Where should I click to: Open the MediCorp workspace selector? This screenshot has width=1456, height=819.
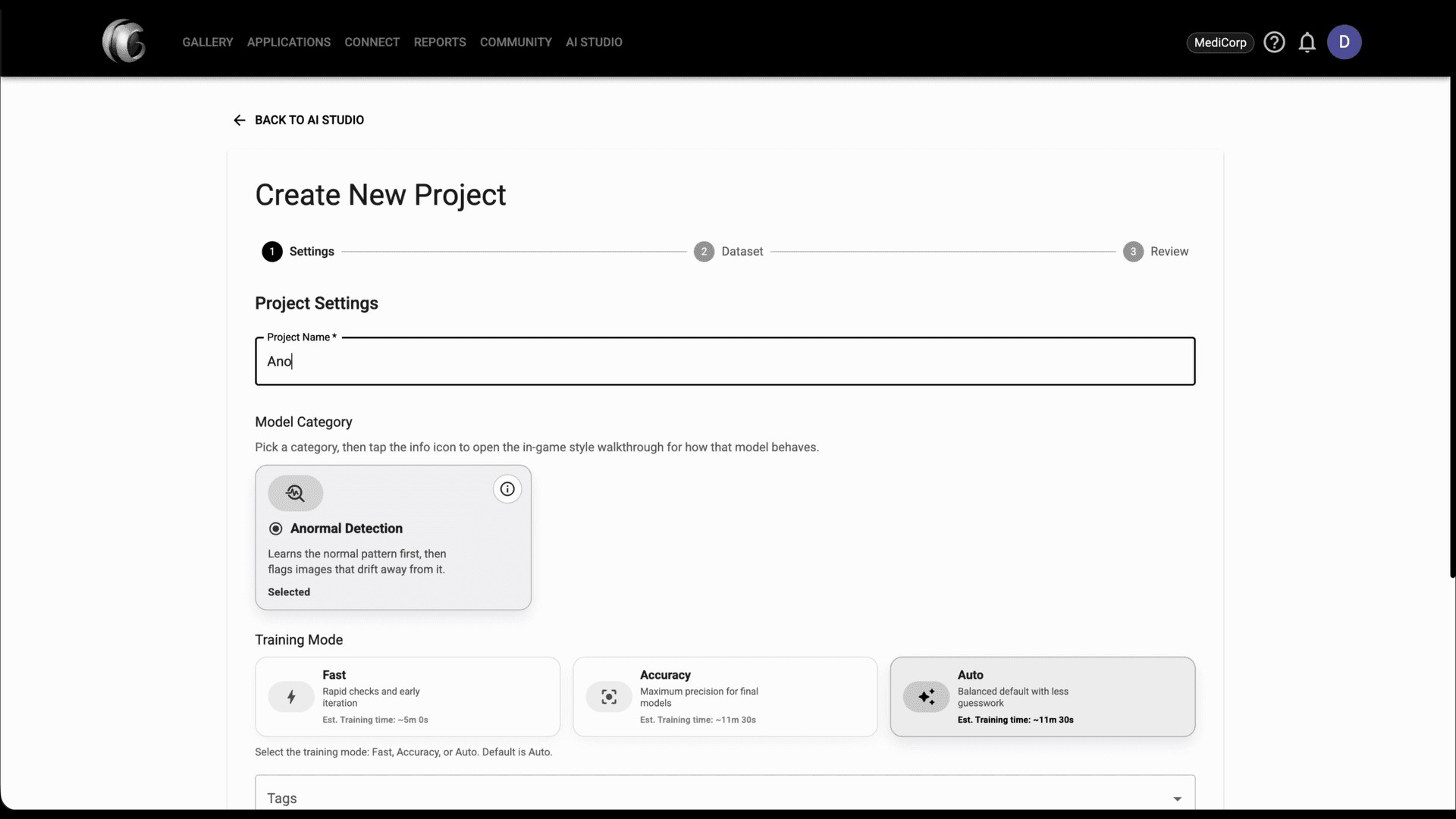(x=1219, y=42)
